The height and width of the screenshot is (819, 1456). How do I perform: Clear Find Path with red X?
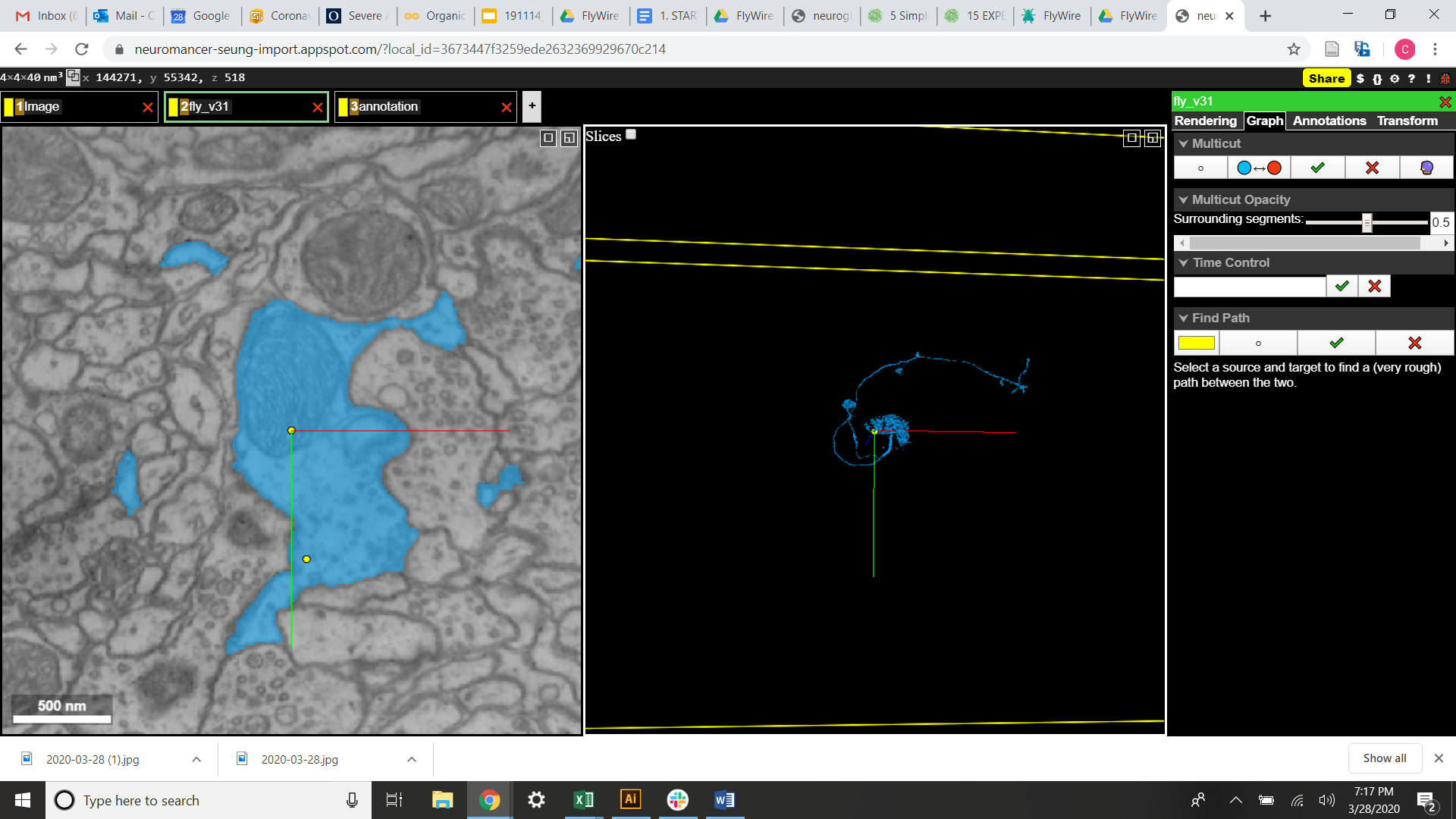[1414, 343]
